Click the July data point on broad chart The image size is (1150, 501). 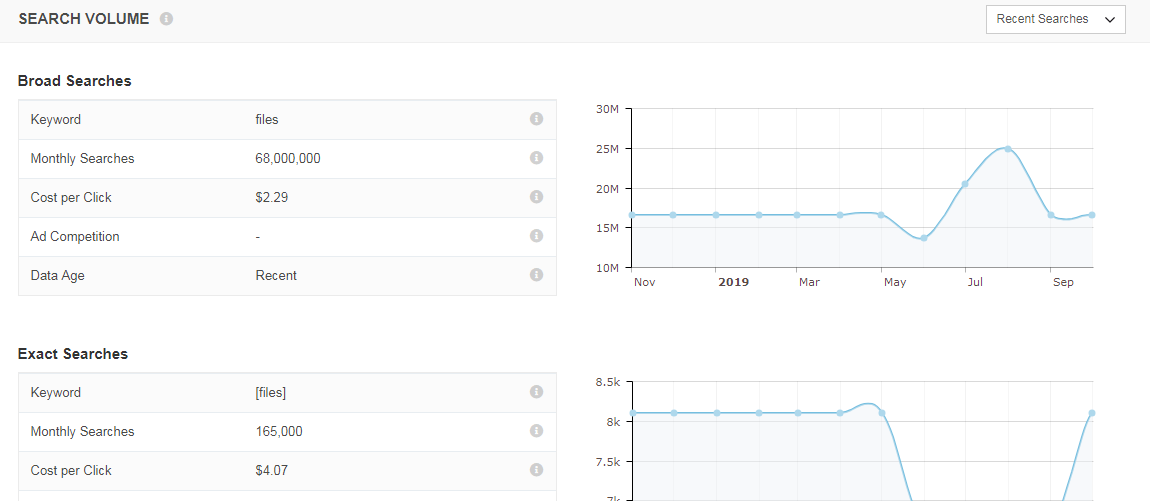tap(965, 183)
